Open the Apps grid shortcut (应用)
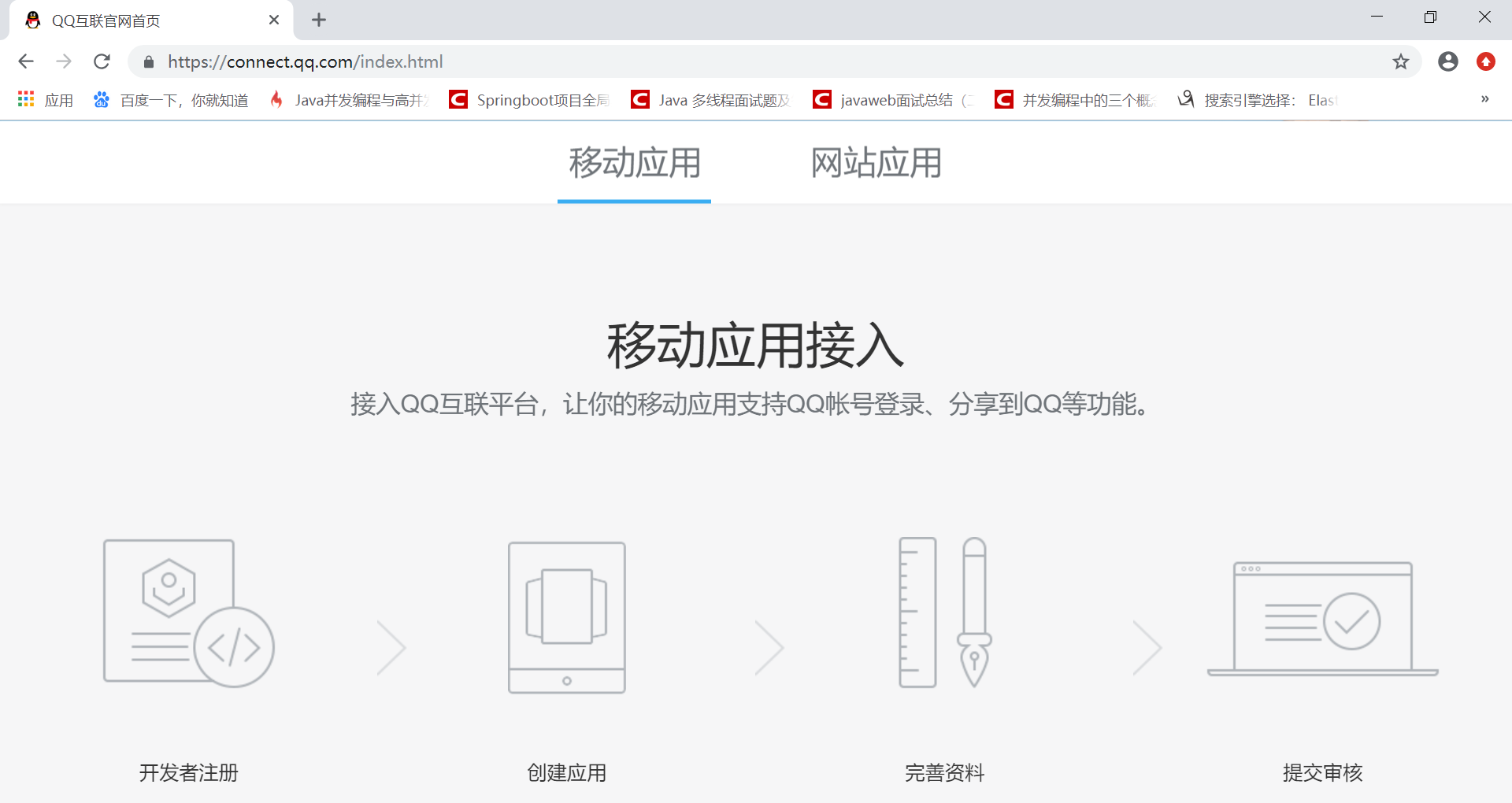This screenshot has width=1512, height=803. (46, 100)
